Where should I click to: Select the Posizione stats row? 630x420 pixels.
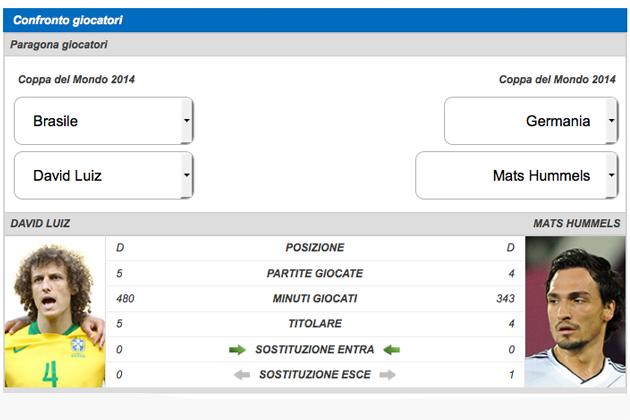point(314,248)
